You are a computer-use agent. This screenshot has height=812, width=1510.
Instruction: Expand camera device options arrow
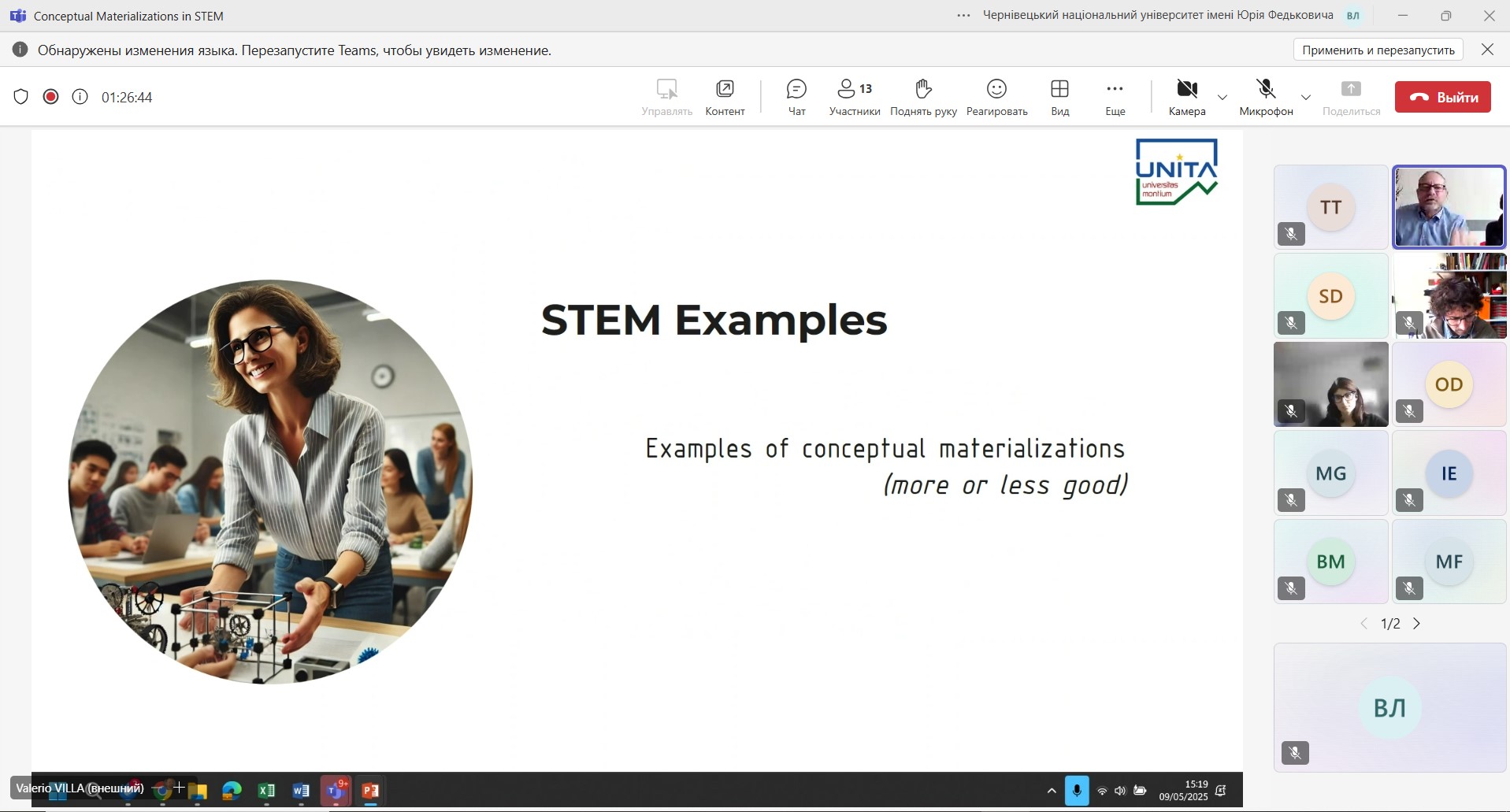(x=1222, y=98)
